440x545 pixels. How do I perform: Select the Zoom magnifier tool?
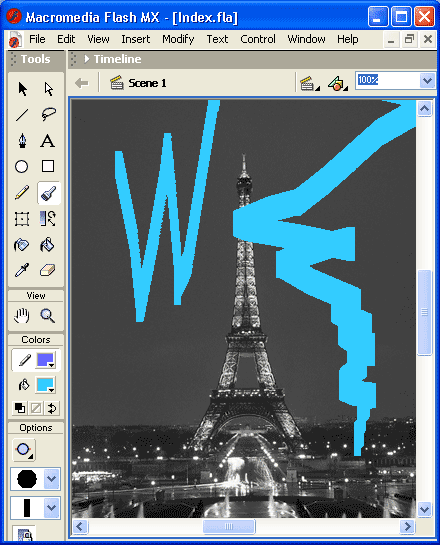point(48,316)
